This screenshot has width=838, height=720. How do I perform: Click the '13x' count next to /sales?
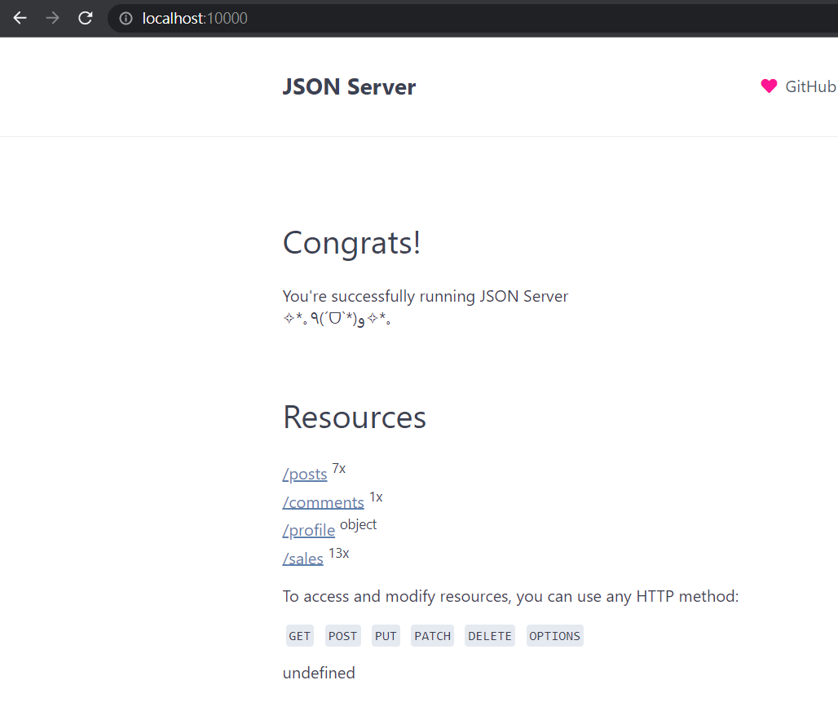pos(339,553)
